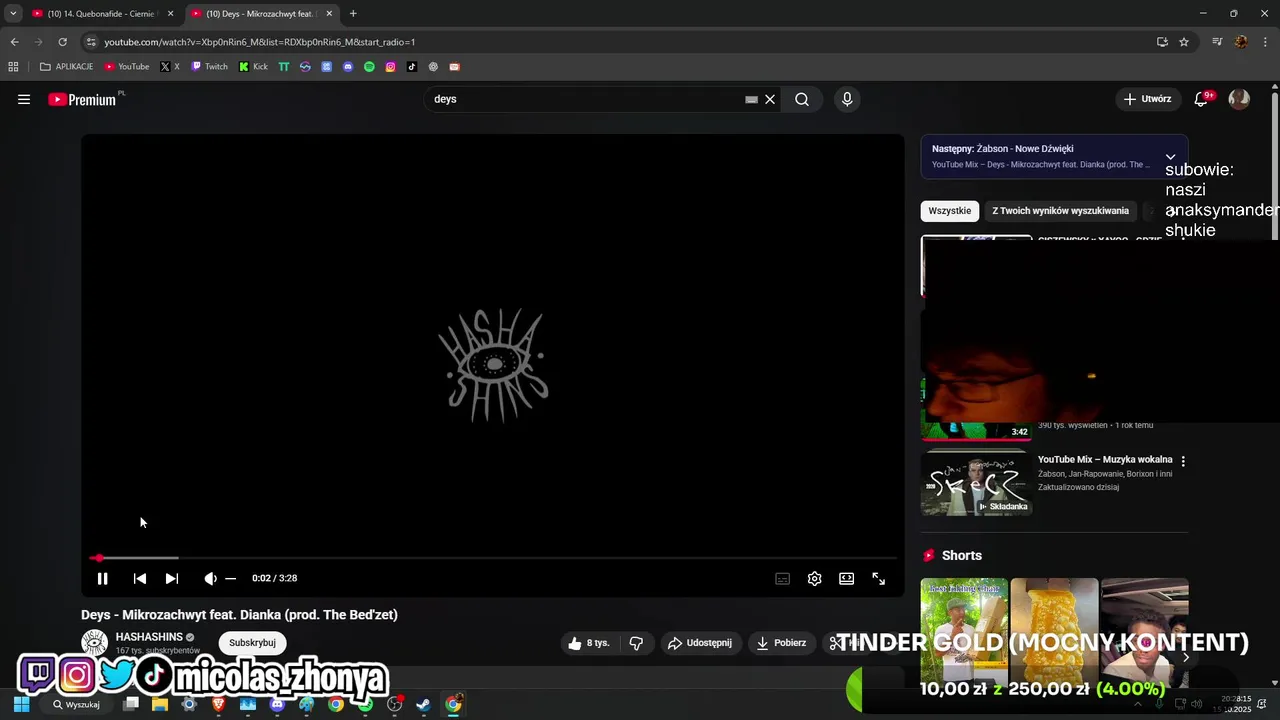Open the Twitch bookmark
Screen dimensions: 1280x720
tap(210, 67)
